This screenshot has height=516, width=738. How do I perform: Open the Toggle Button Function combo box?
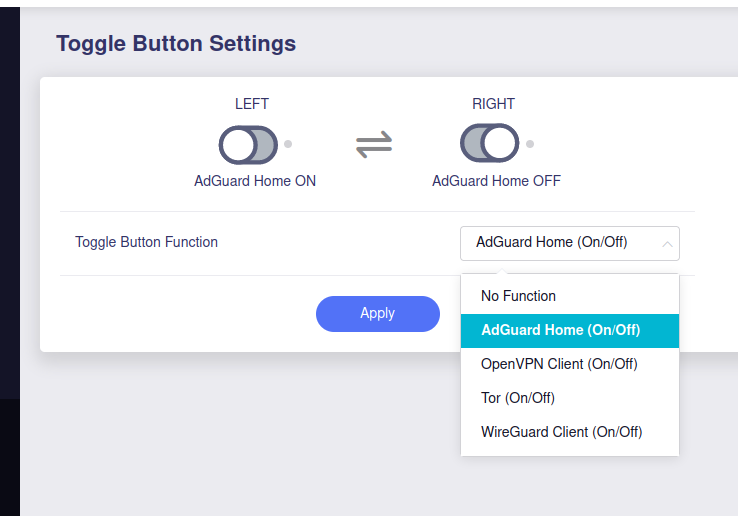click(570, 243)
